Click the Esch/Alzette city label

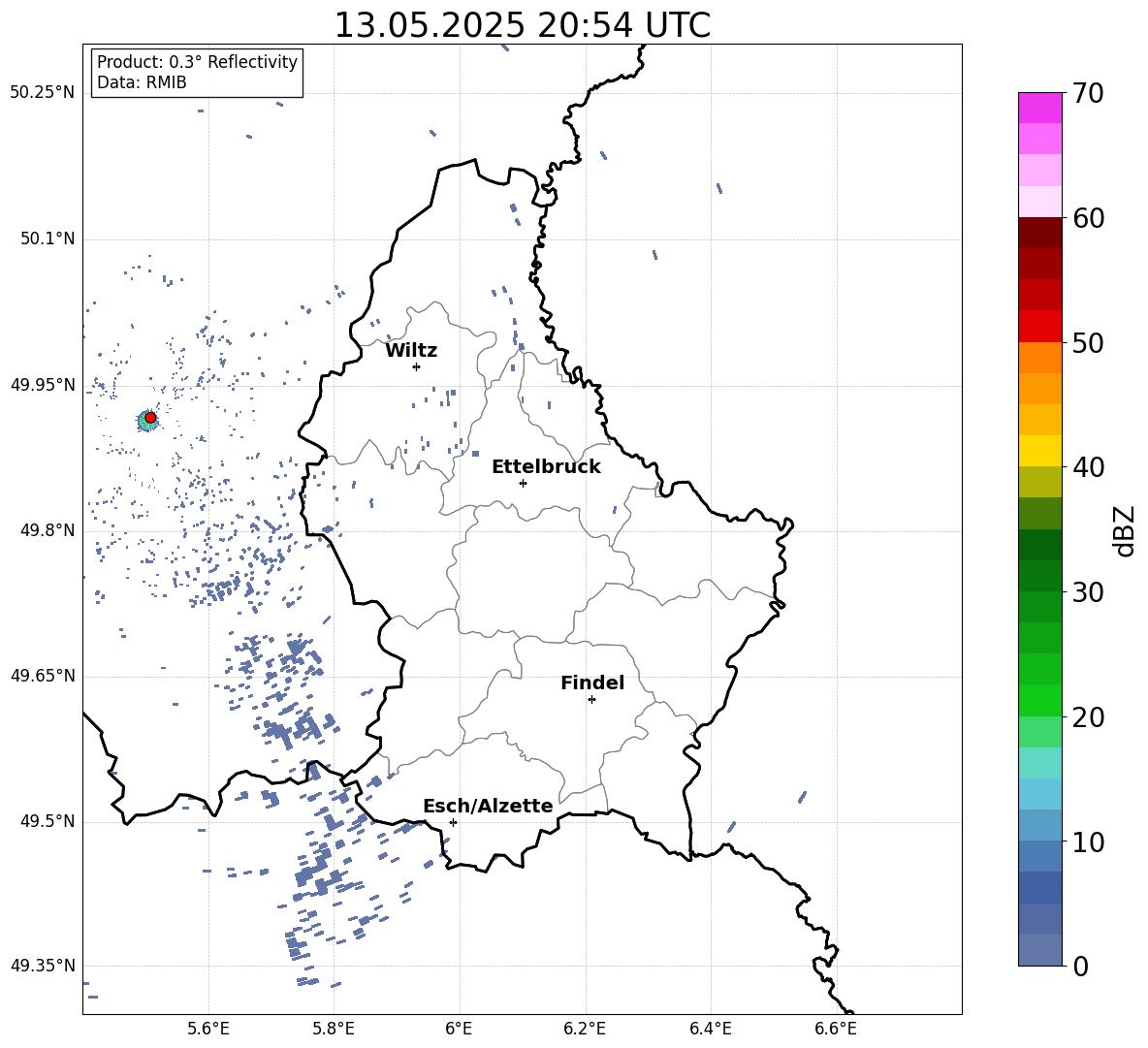pos(488,807)
